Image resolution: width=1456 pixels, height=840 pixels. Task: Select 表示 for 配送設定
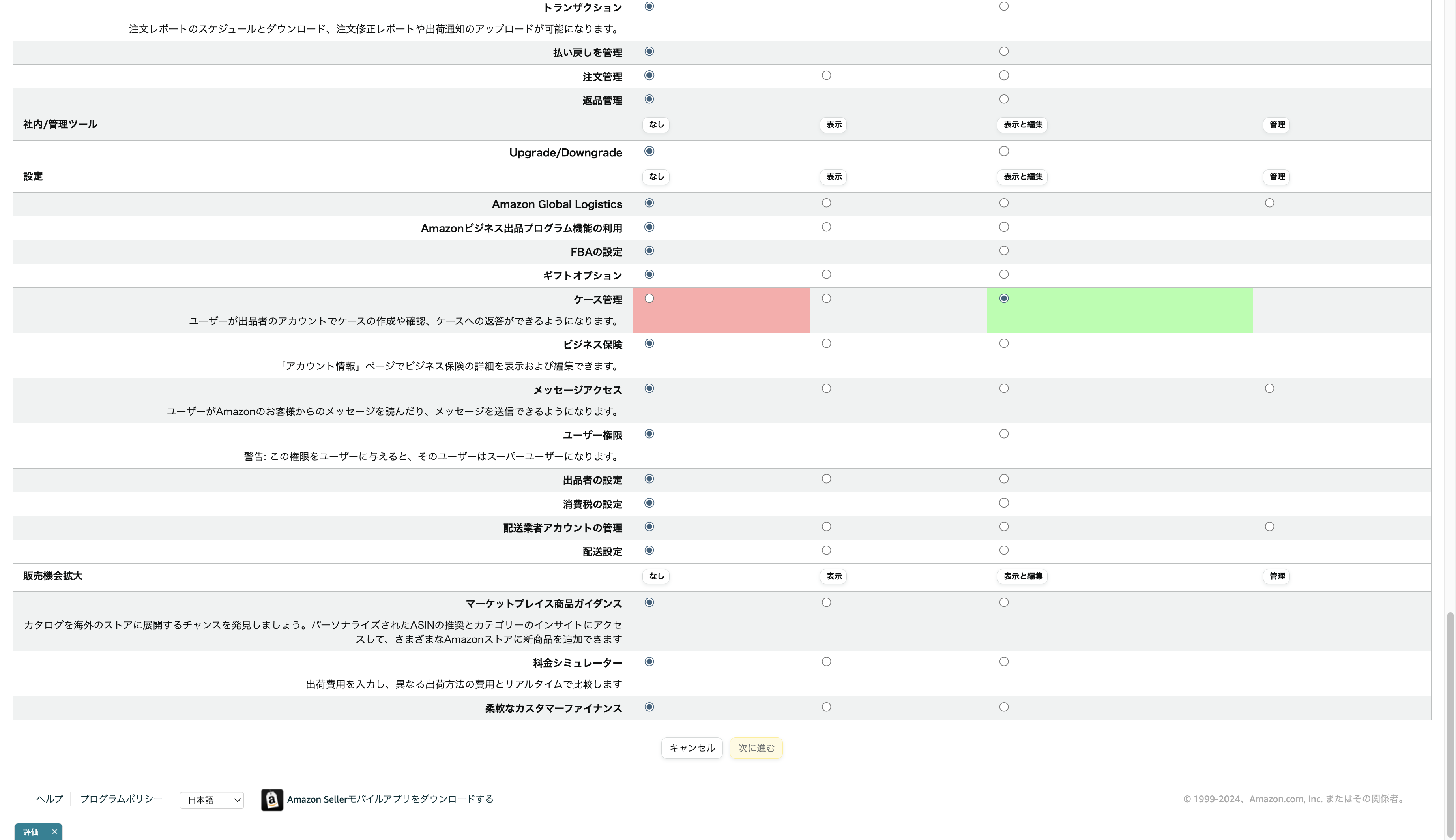point(826,550)
